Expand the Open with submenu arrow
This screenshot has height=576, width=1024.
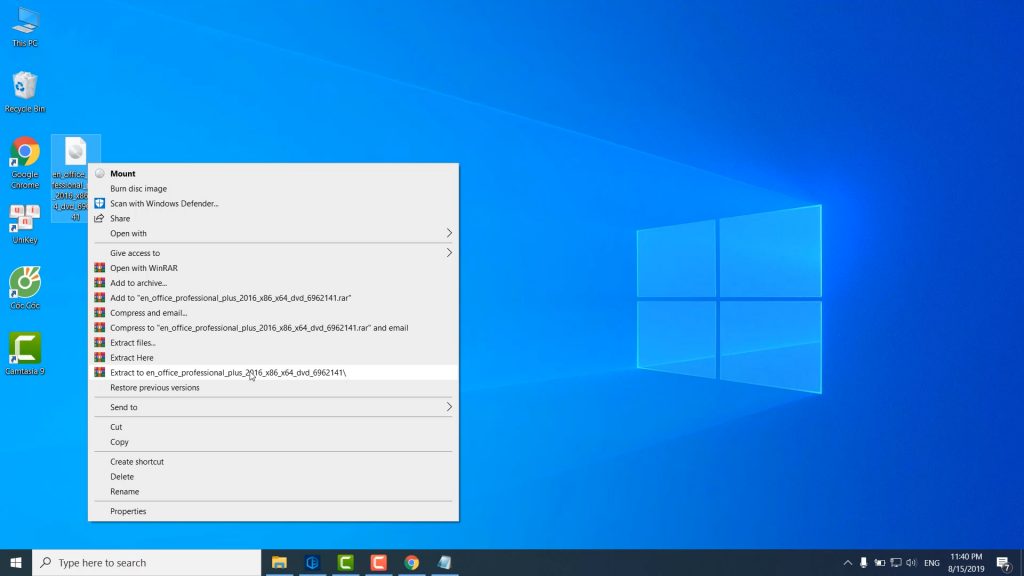point(449,233)
